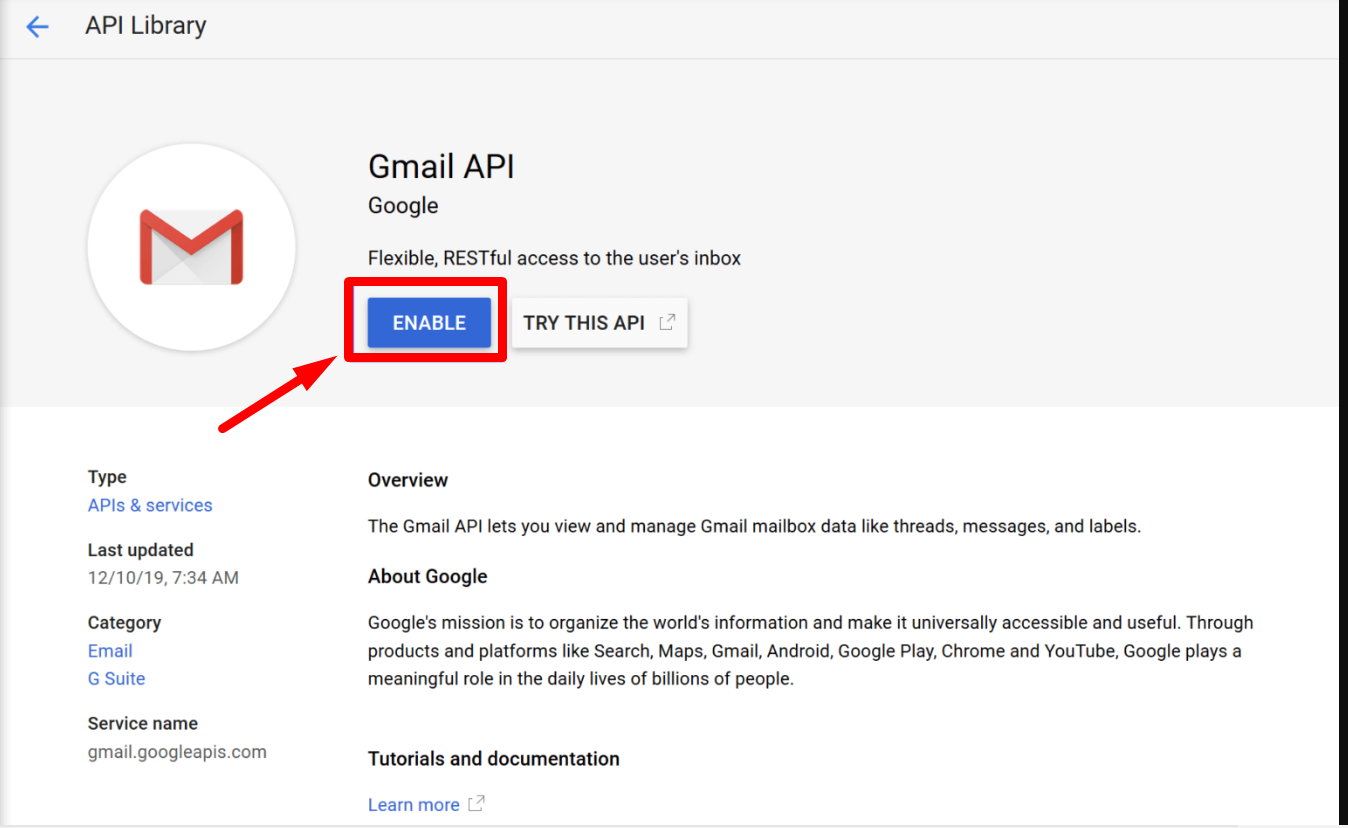
Task: Click the external-link icon next to Learn more
Action: click(474, 803)
